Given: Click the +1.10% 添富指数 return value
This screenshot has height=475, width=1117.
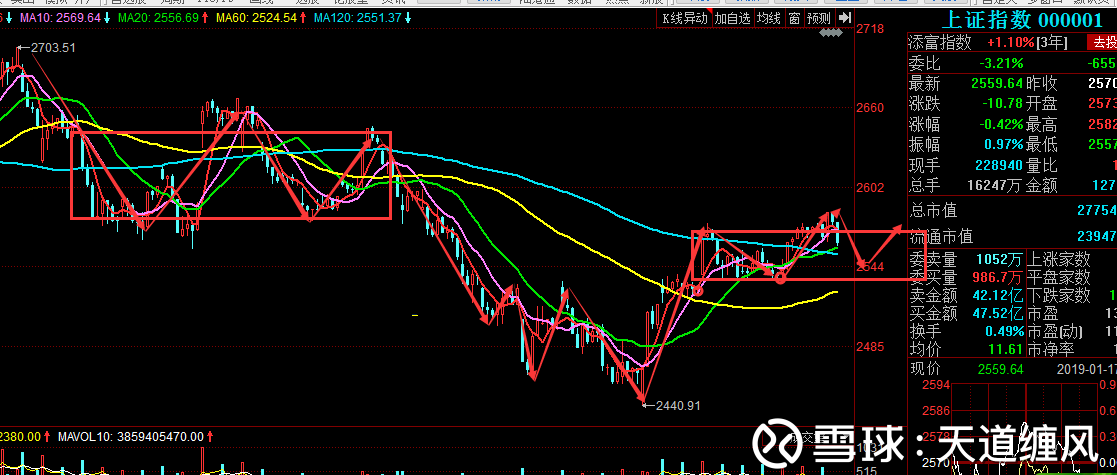Looking at the screenshot, I should point(1010,43).
